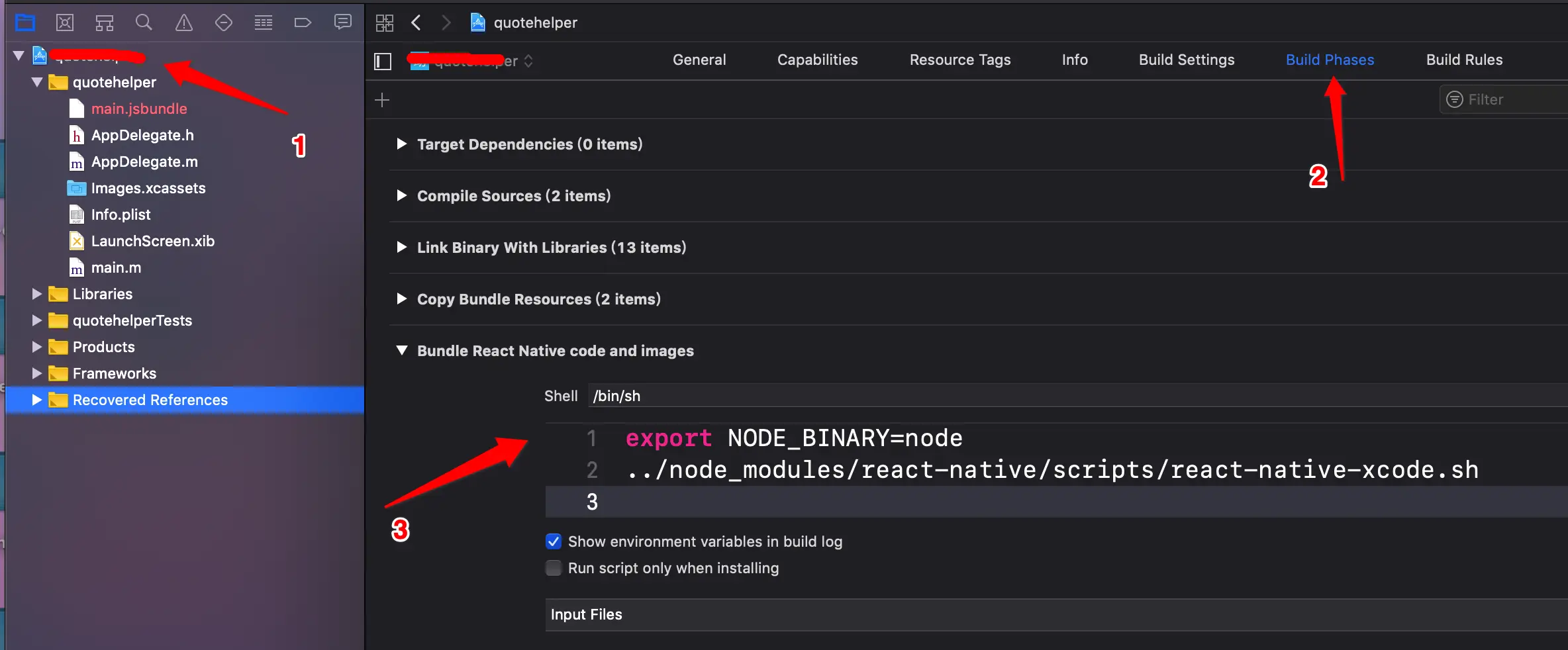Select the Recovered References group
Viewport: 1568px width, 650px height.
(x=185, y=400)
